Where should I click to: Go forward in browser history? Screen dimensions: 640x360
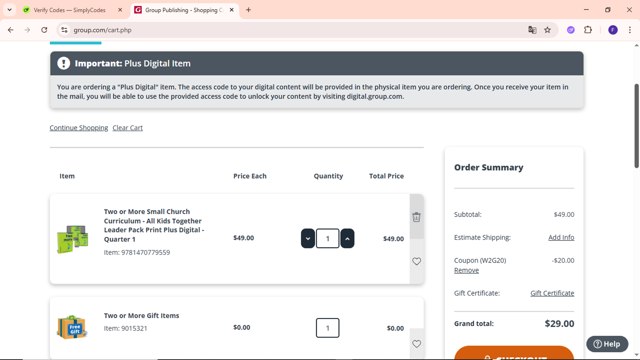coord(27,30)
